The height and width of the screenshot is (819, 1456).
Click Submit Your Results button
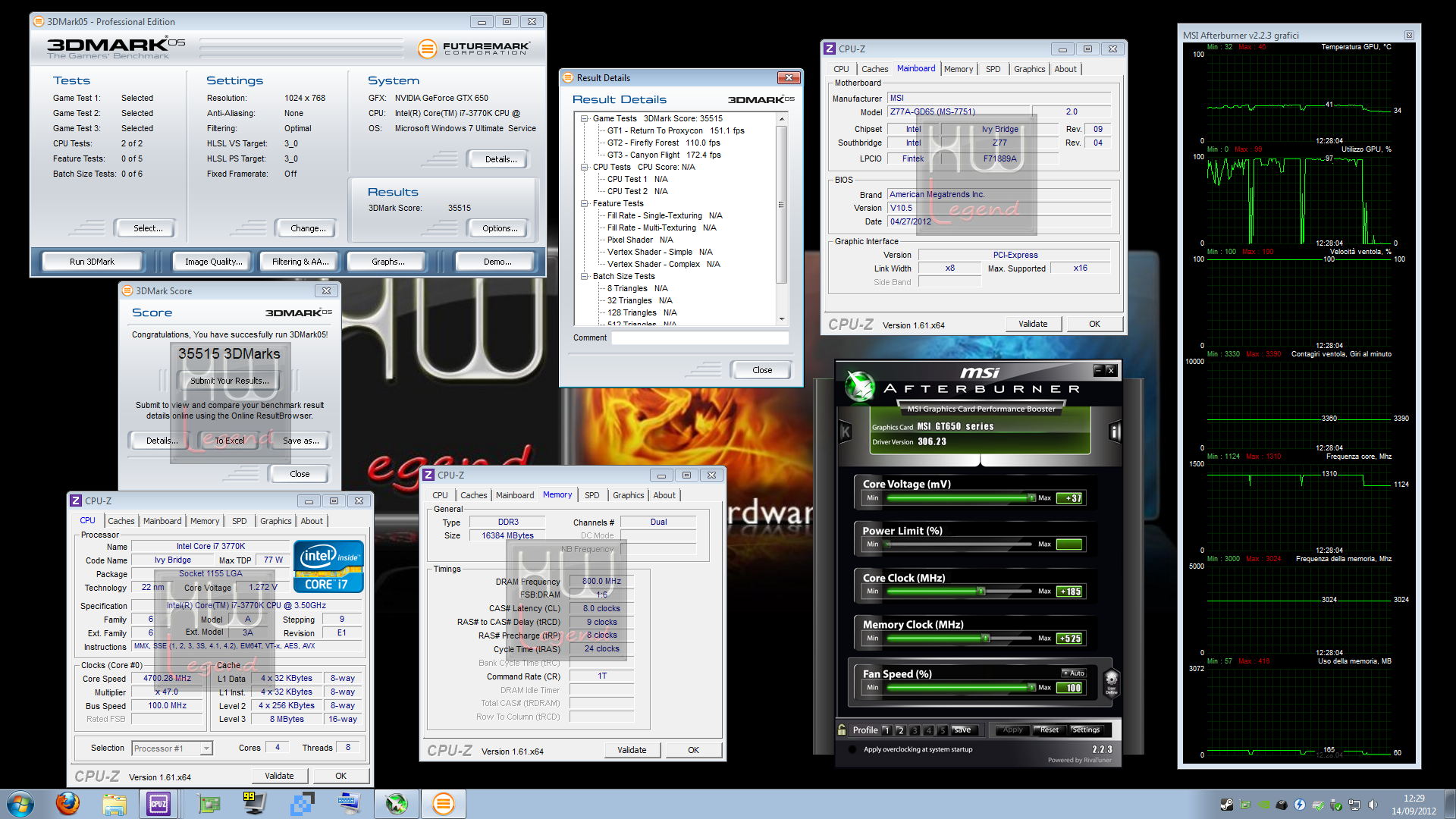[228, 381]
